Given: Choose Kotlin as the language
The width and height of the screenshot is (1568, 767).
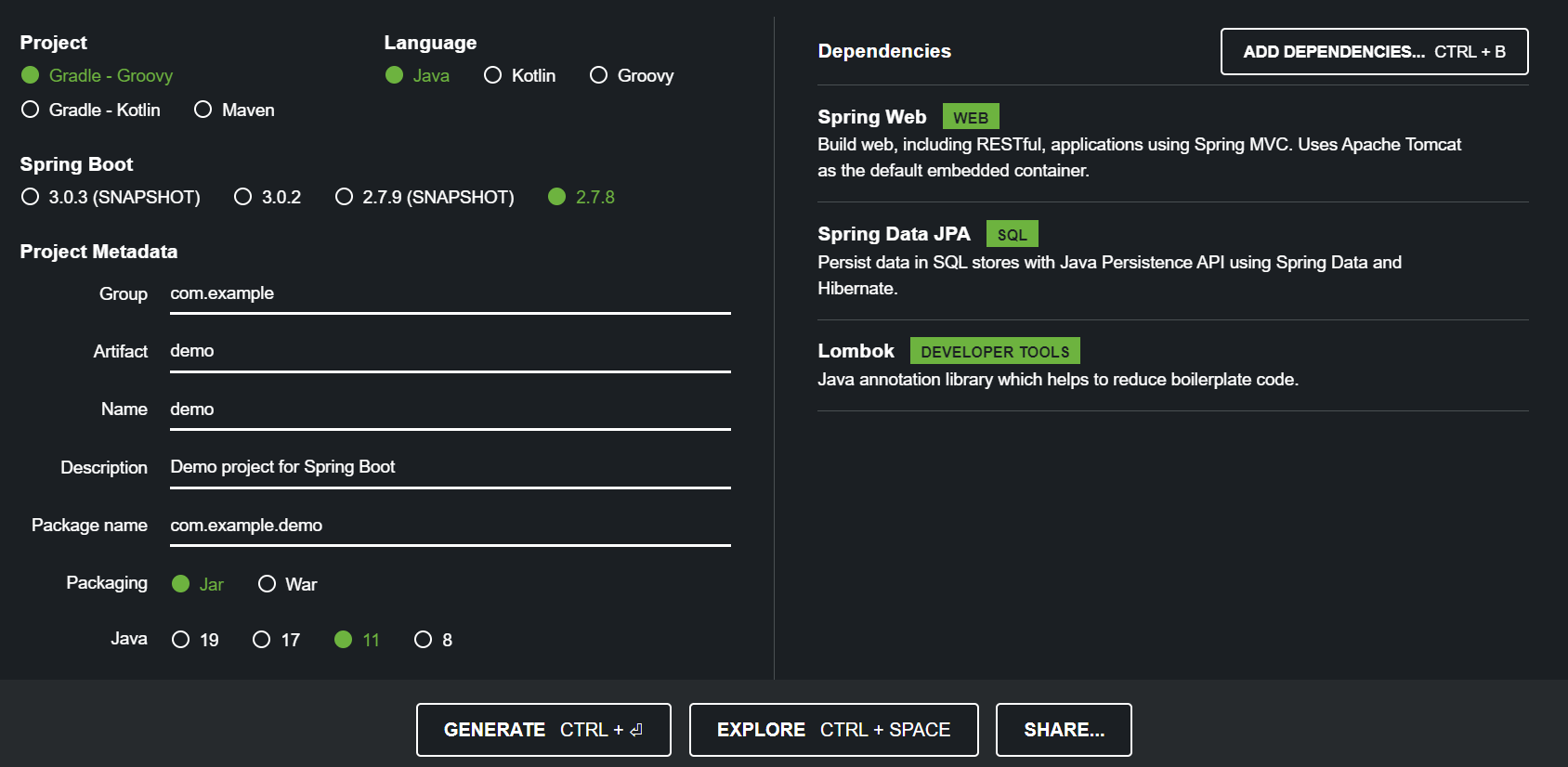Looking at the screenshot, I should coord(519,75).
